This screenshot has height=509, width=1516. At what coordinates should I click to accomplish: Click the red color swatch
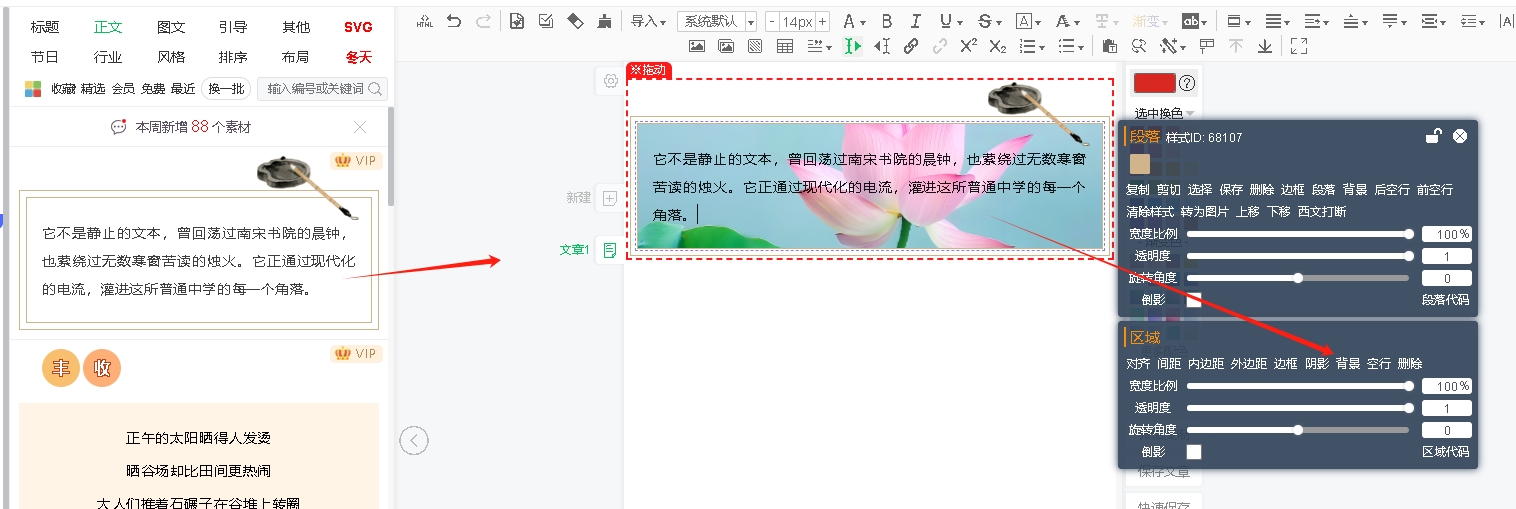point(1154,83)
